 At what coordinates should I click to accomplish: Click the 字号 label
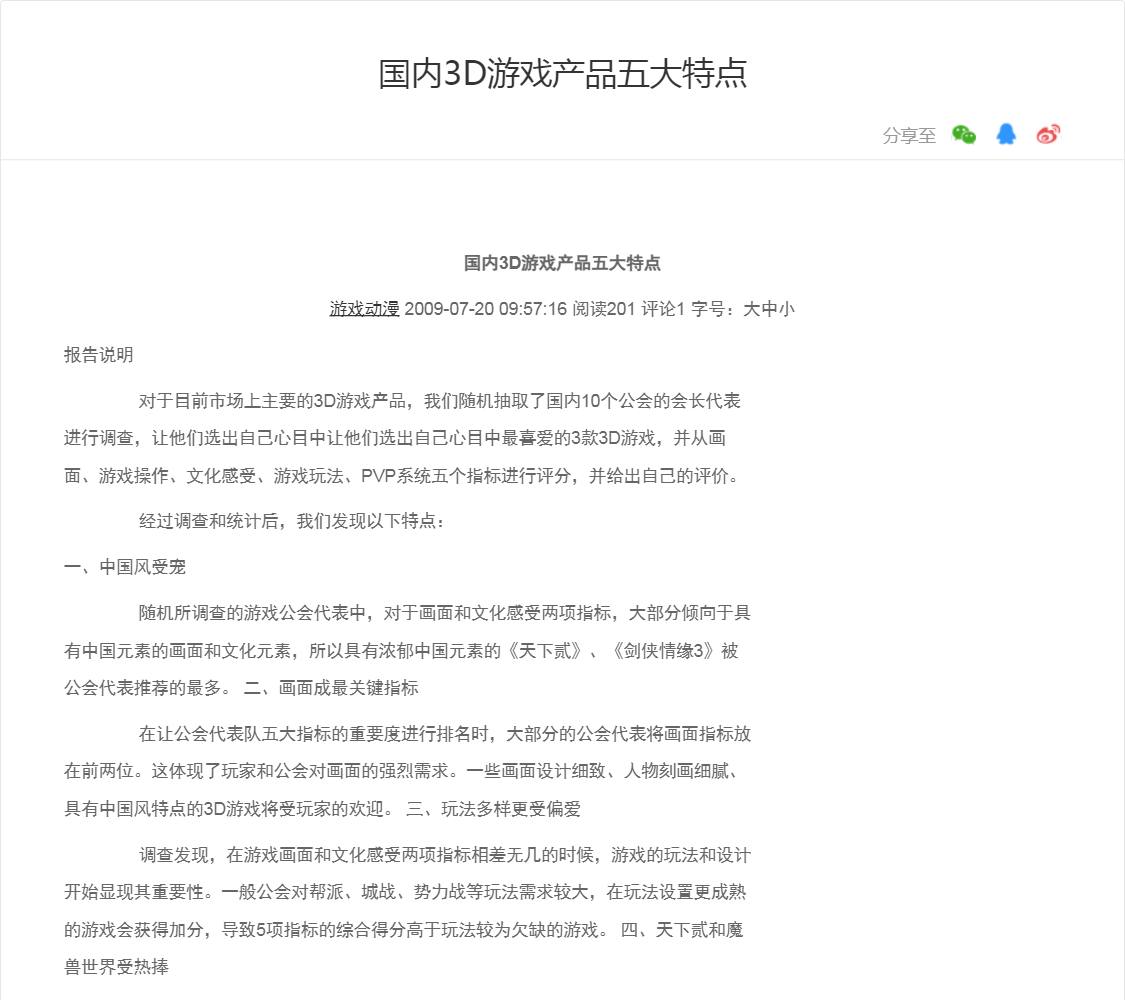[715, 308]
